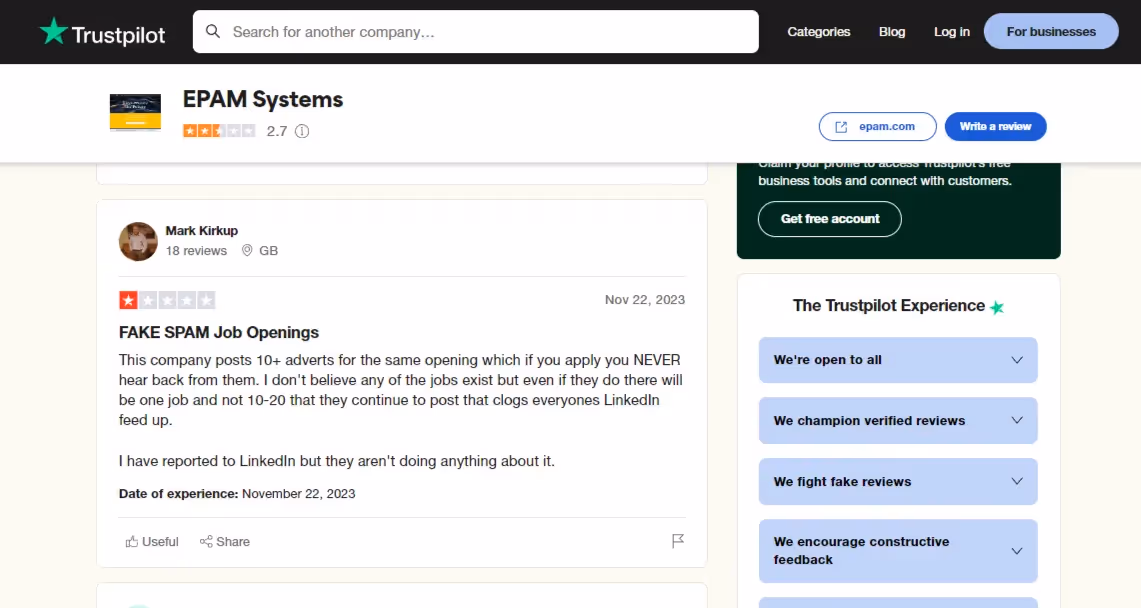Focus the company search field

475,31
